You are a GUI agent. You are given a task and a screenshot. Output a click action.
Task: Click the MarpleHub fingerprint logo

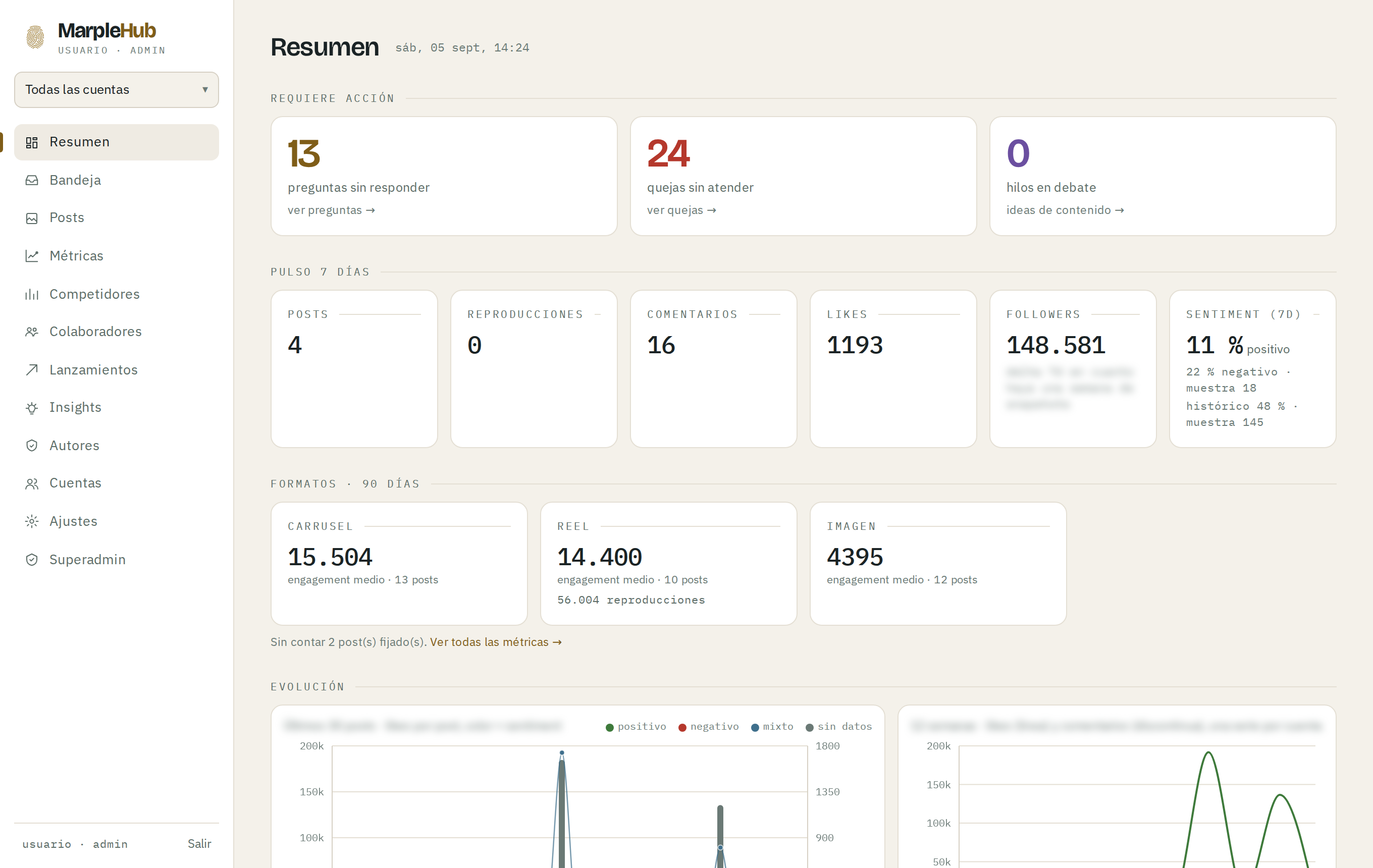(35, 38)
